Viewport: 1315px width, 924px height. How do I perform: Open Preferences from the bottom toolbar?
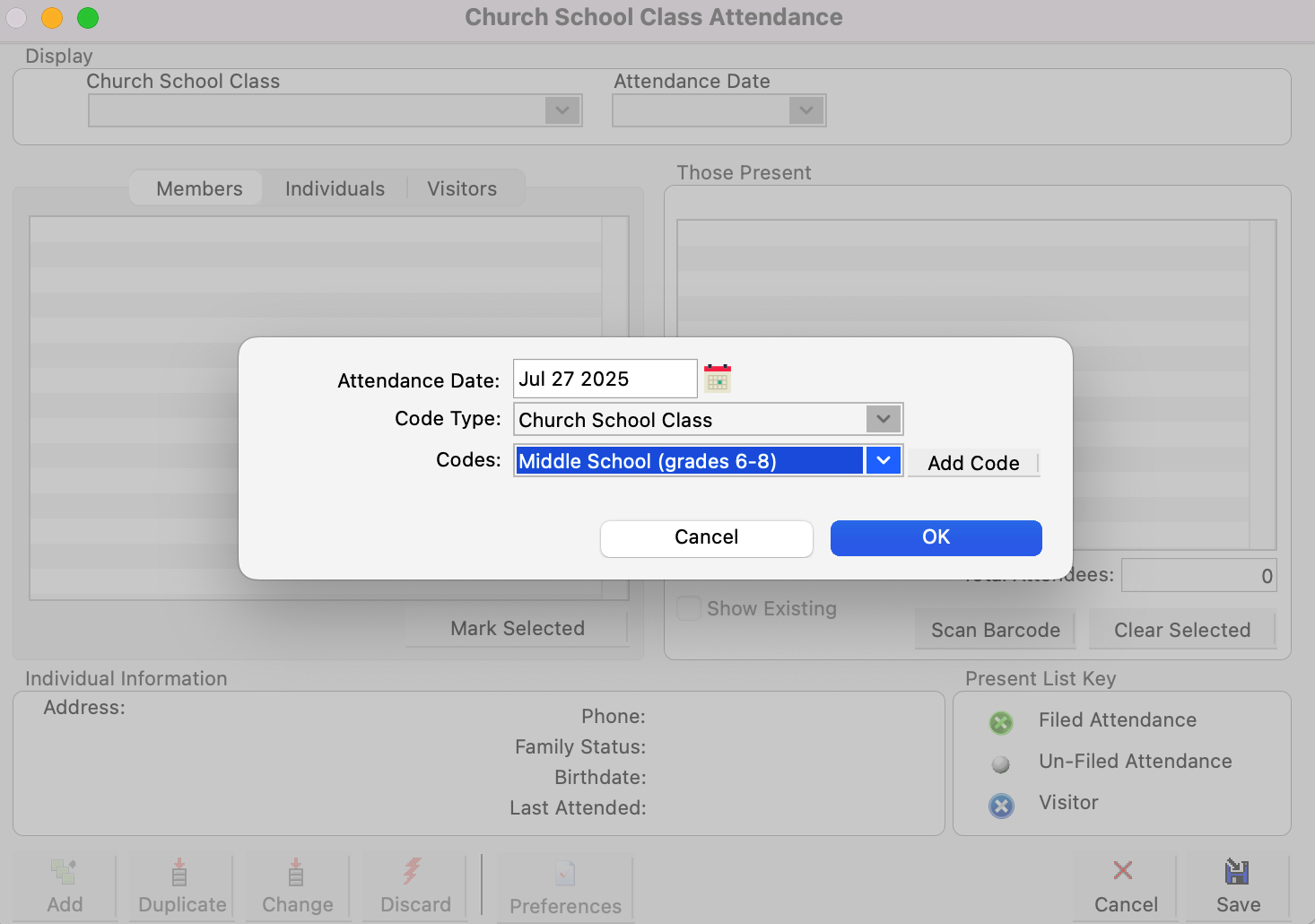pyautogui.click(x=564, y=871)
